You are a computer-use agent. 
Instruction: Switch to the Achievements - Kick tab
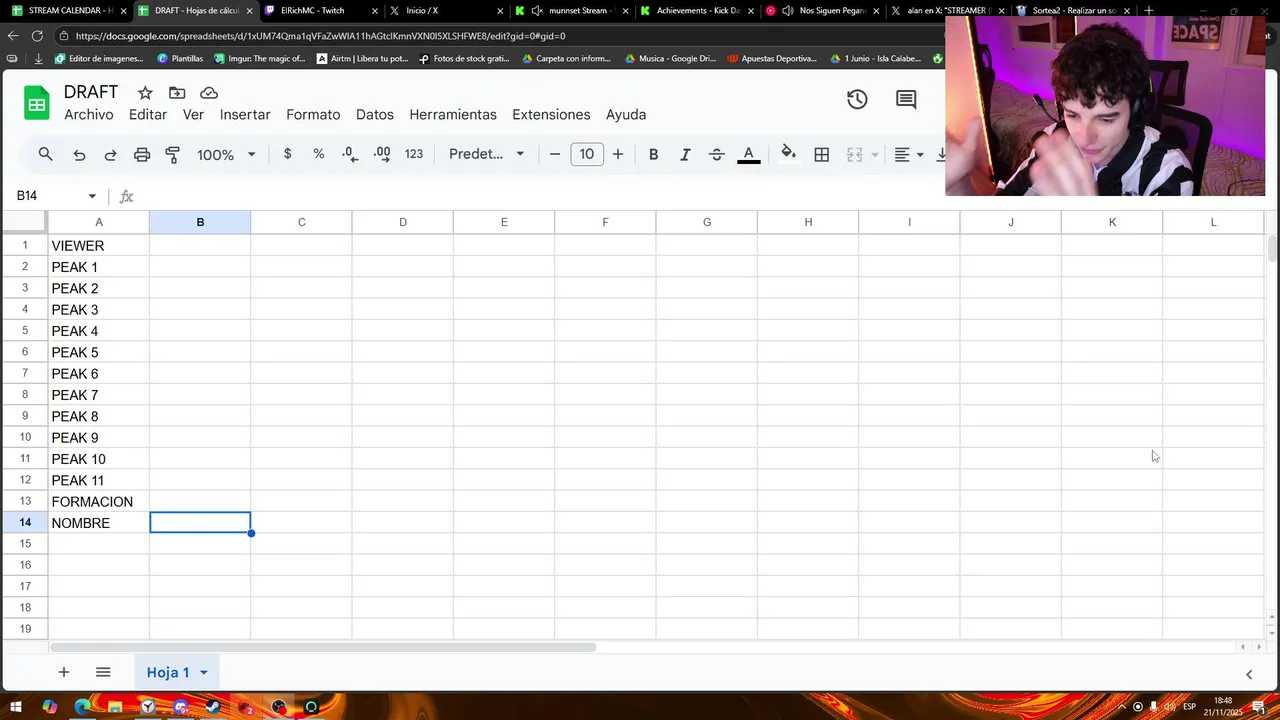(x=696, y=10)
